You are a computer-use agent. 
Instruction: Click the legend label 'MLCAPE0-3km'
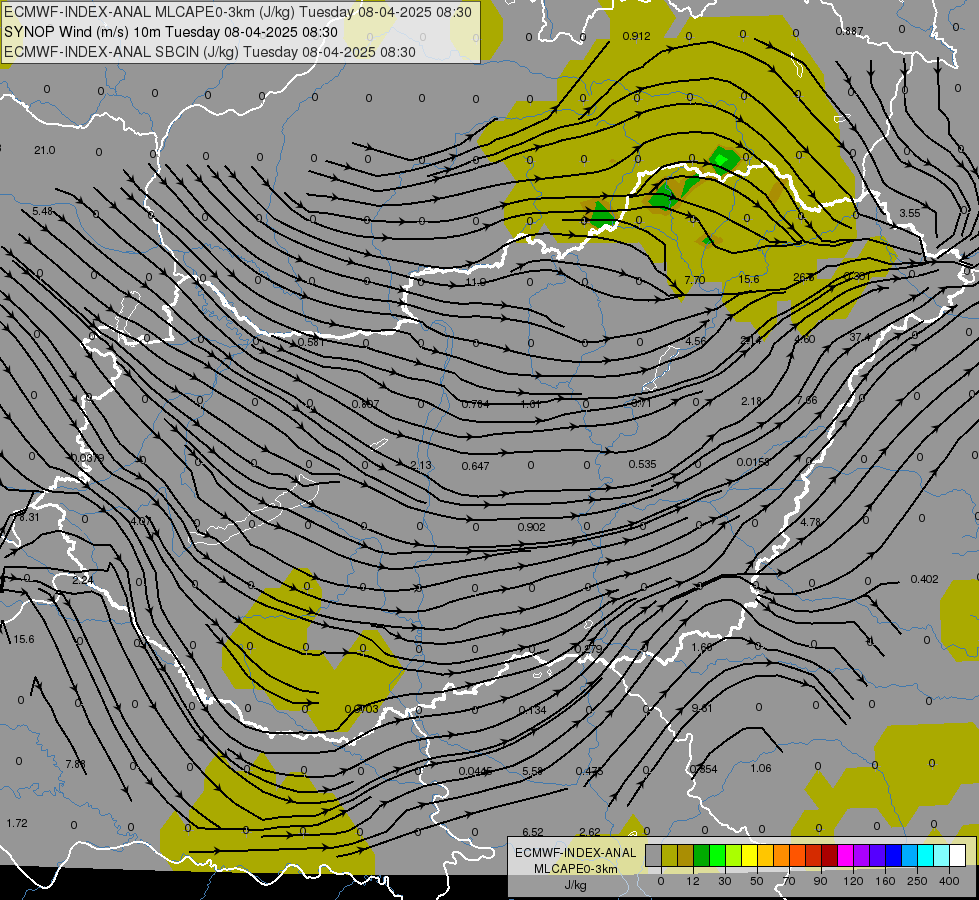click(575, 869)
